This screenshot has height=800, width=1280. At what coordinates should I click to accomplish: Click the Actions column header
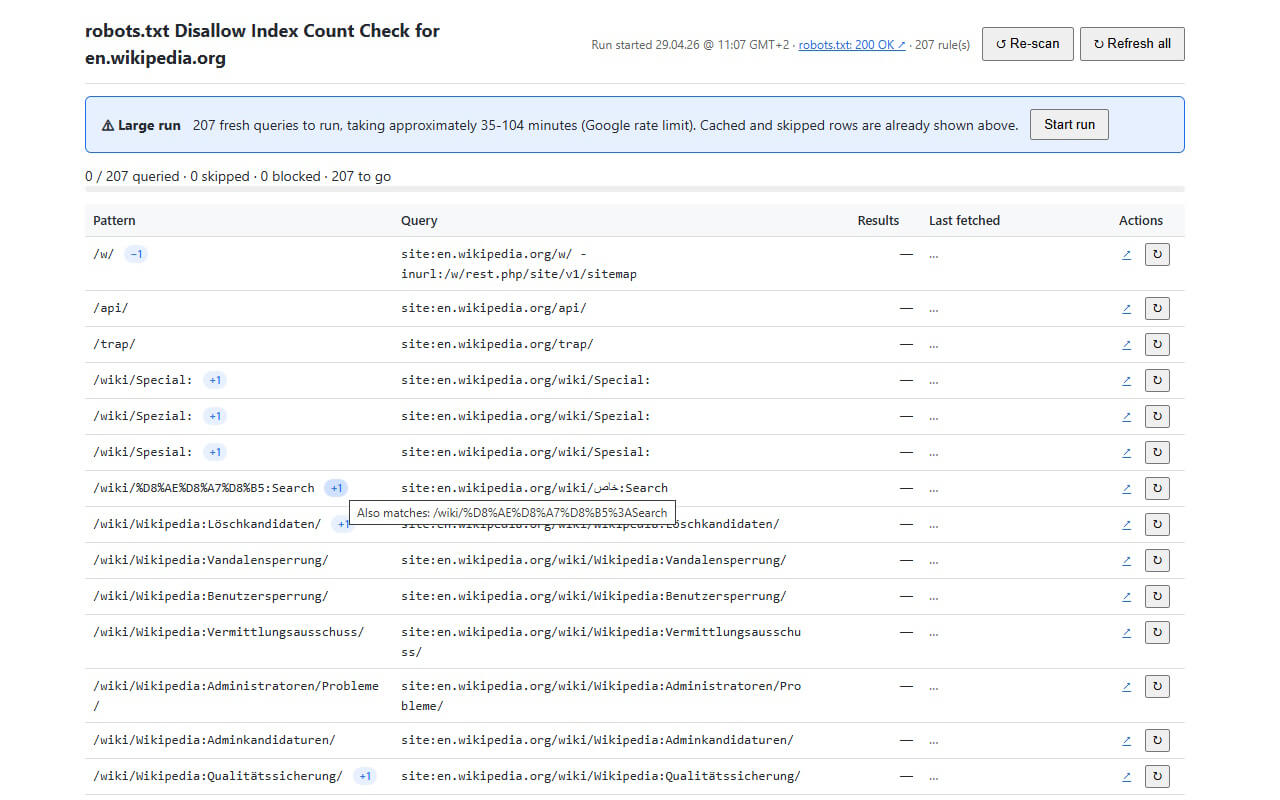tap(1141, 220)
